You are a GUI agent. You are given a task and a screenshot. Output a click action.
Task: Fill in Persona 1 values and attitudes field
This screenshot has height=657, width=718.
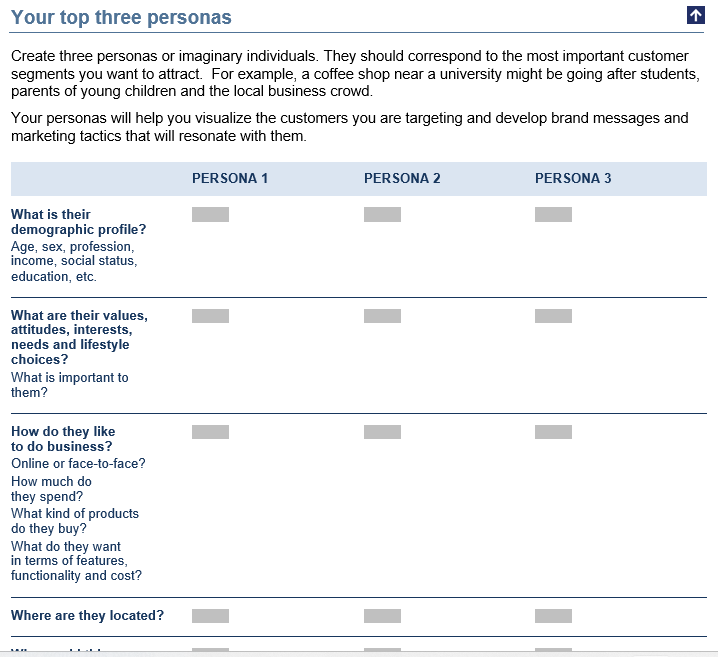(210, 316)
